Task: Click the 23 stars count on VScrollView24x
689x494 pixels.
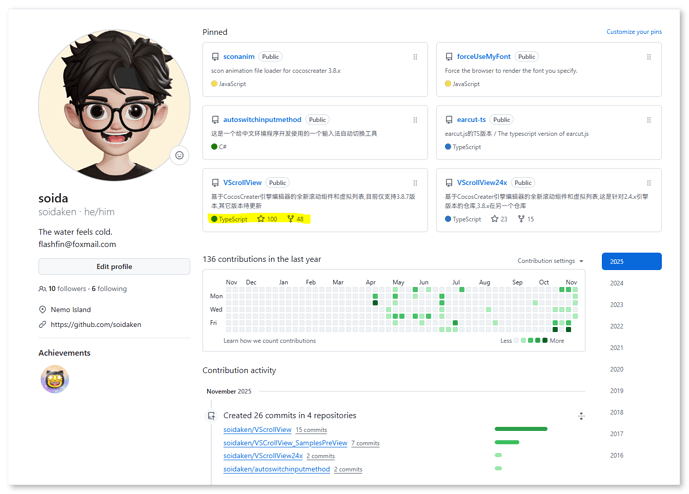Action: click(504, 219)
